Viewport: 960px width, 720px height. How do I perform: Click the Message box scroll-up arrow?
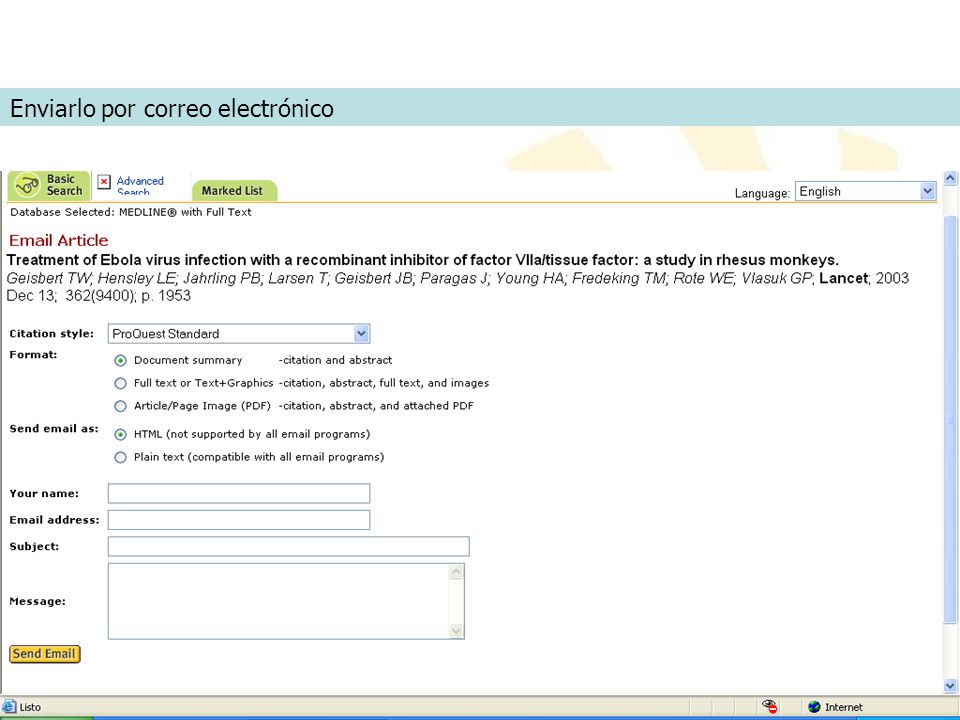click(456, 572)
